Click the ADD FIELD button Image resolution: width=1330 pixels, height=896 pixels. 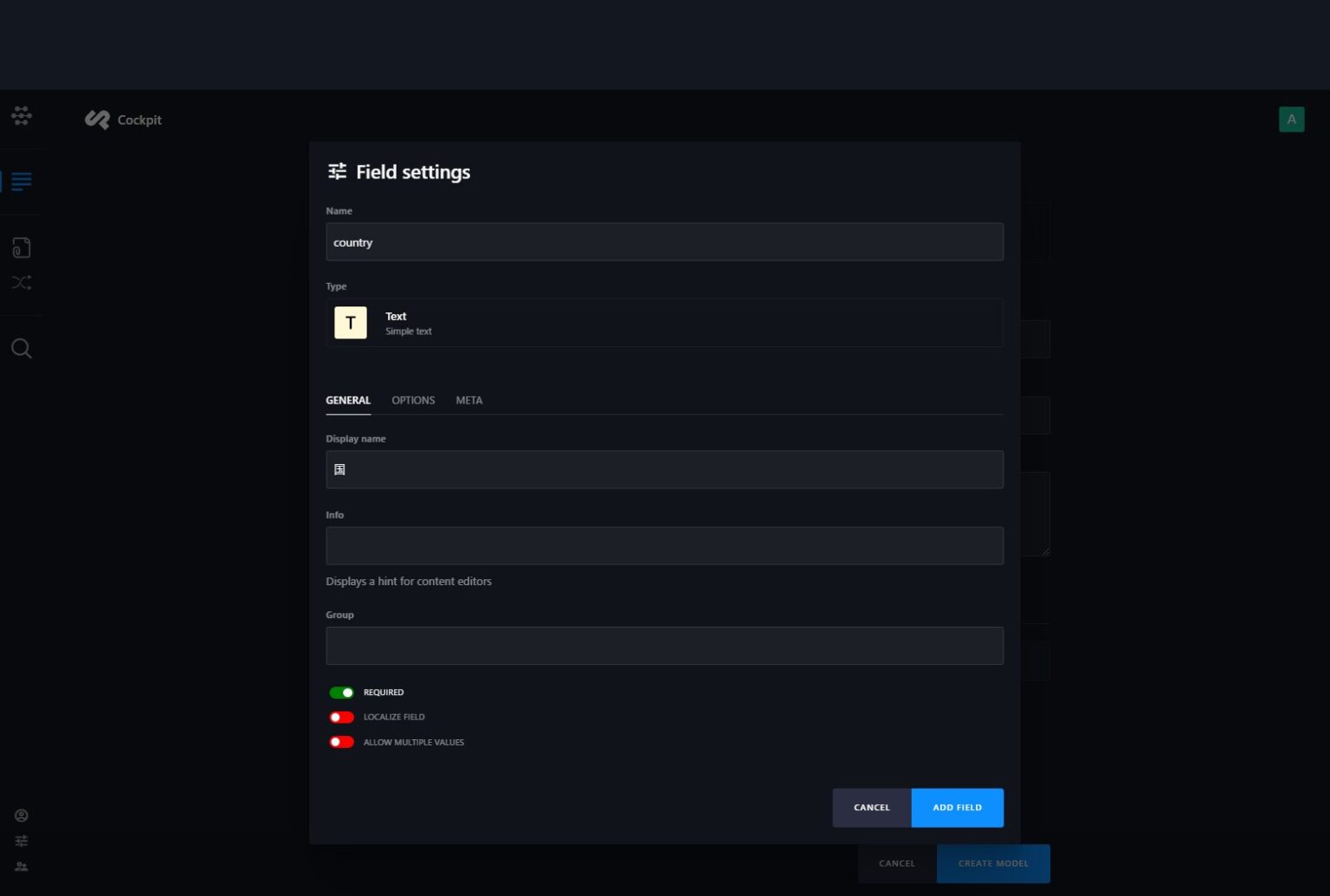point(957,807)
